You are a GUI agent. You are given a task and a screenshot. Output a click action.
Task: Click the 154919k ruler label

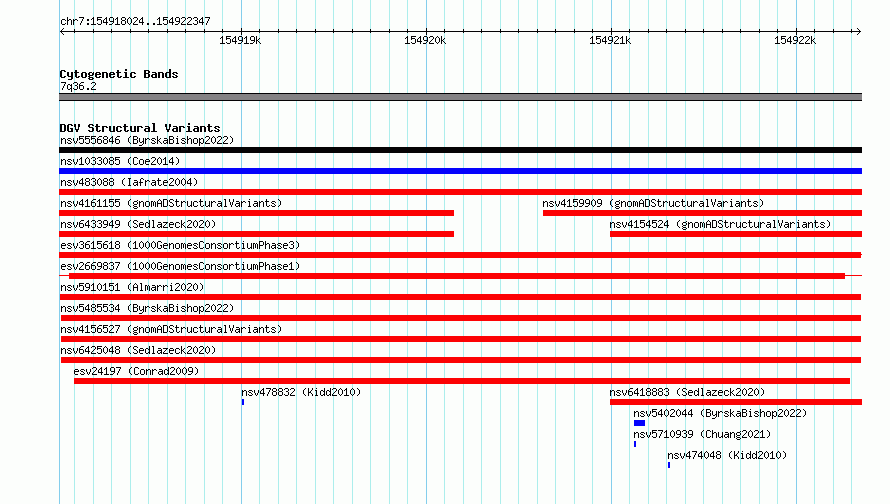pyautogui.click(x=240, y=40)
